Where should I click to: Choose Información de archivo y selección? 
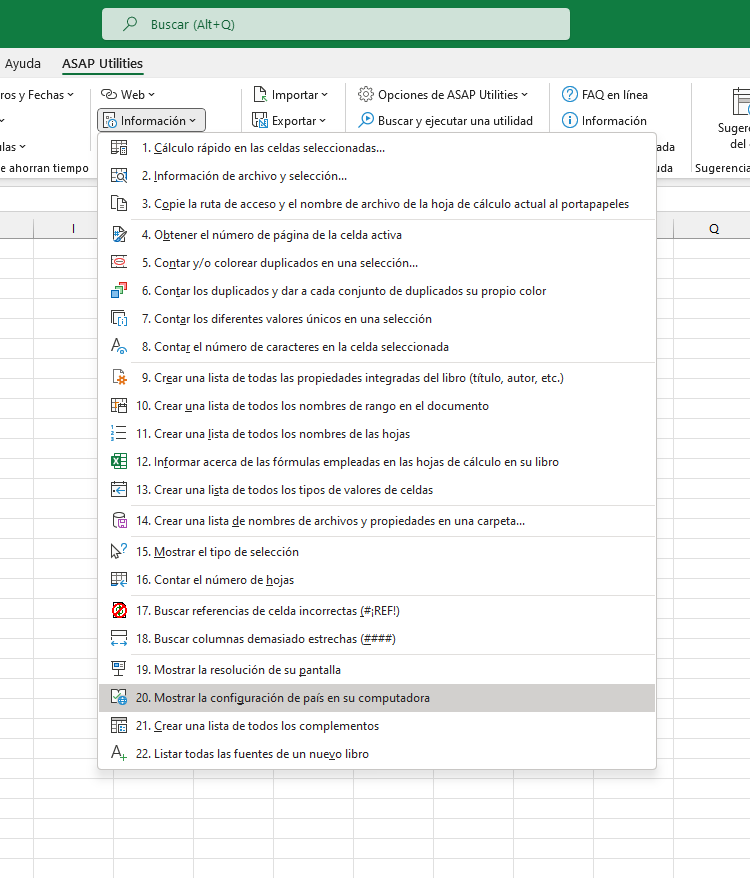click(376, 176)
